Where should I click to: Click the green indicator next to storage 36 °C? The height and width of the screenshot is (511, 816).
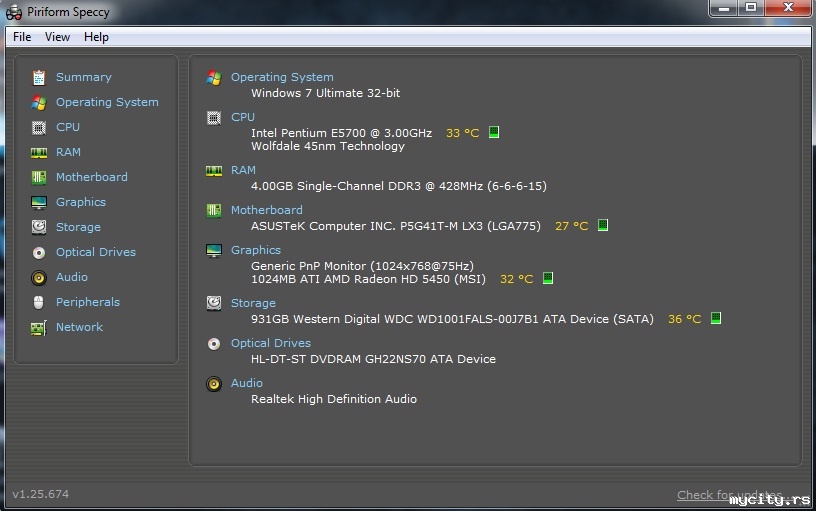716,318
